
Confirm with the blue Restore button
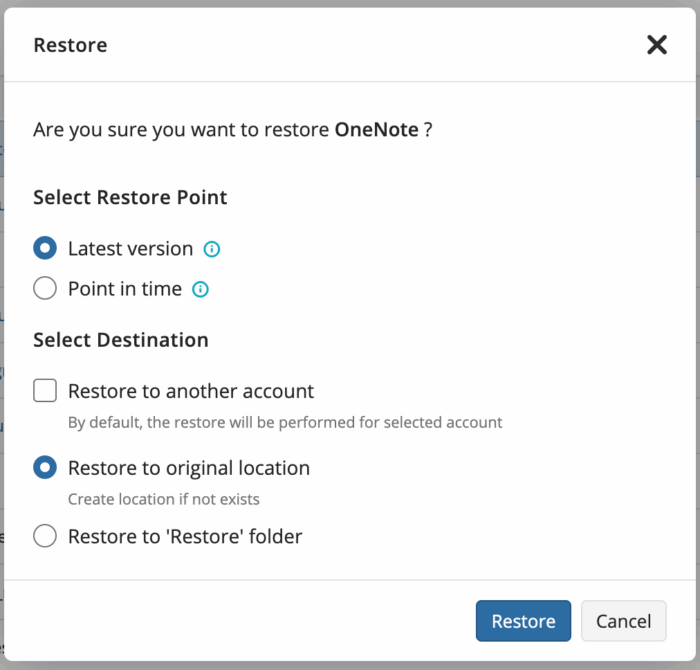click(x=523, y=621)
